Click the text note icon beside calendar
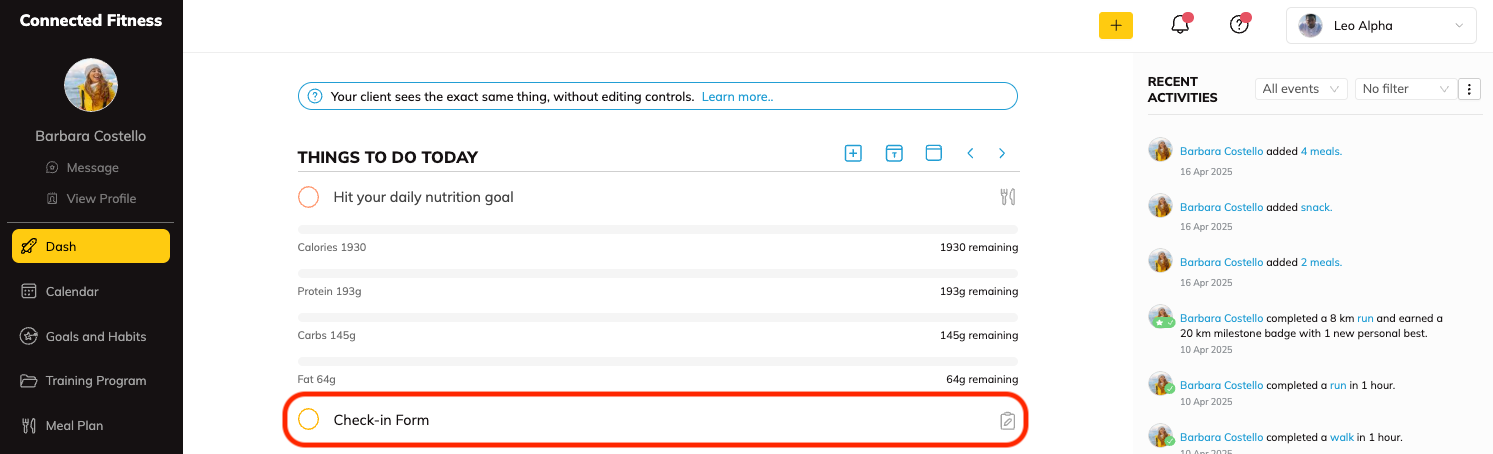Viewport: 1493px width, 454px height. tap(894, 153)
